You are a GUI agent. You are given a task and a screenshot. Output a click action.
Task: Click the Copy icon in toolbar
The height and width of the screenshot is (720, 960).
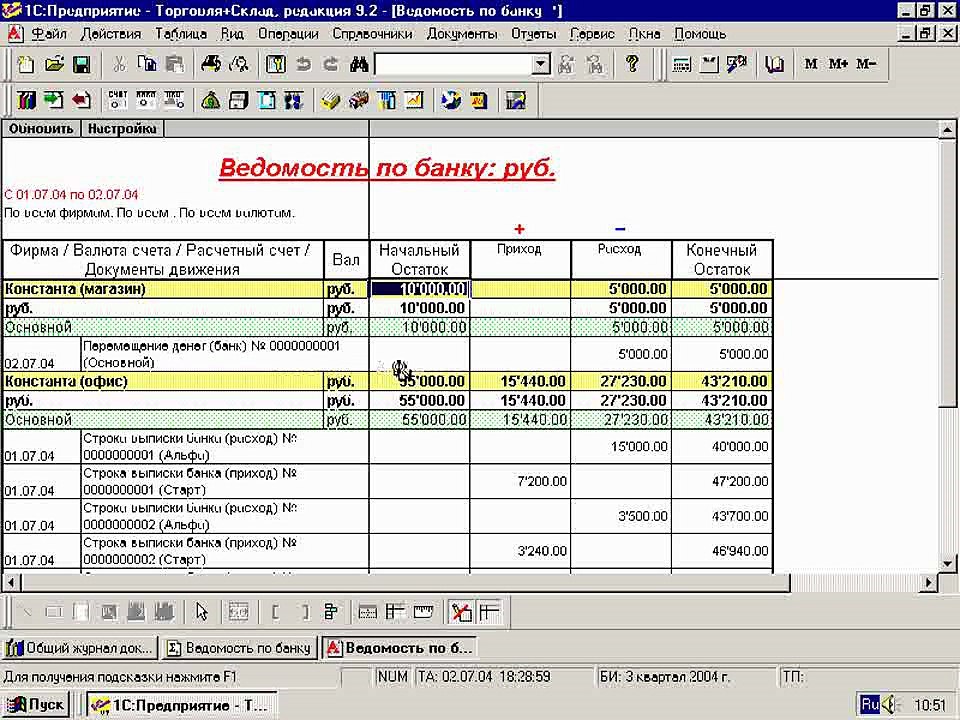pyautogui.click(x=147, y=64)
